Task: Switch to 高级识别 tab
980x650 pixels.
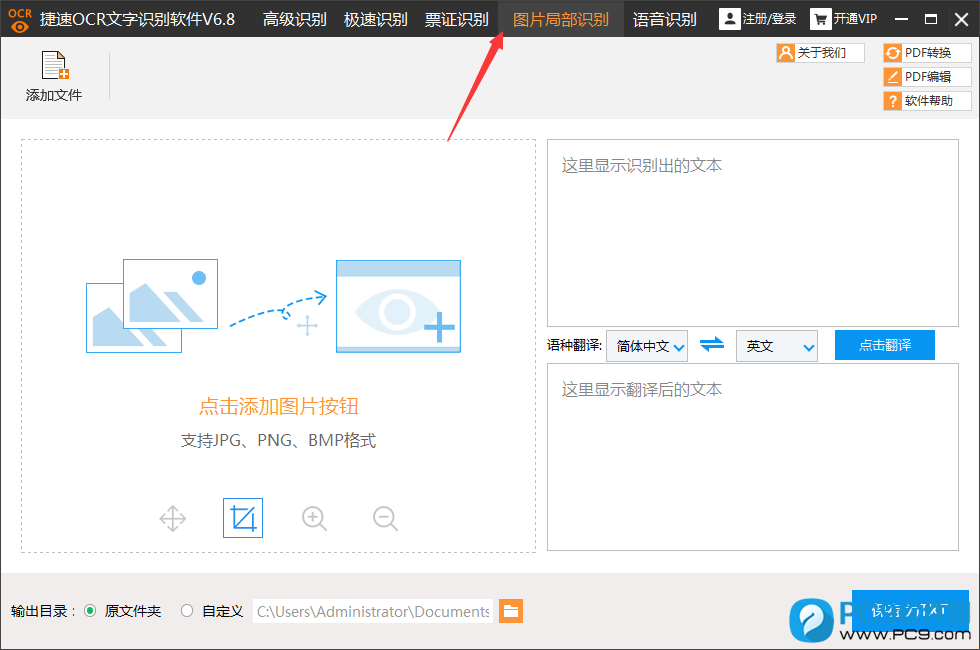Action: click(x=294, y=19)
